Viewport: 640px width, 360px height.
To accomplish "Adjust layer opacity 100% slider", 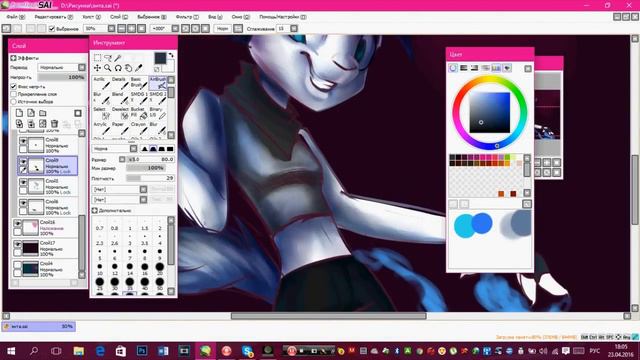I will (x=61, y=77).
